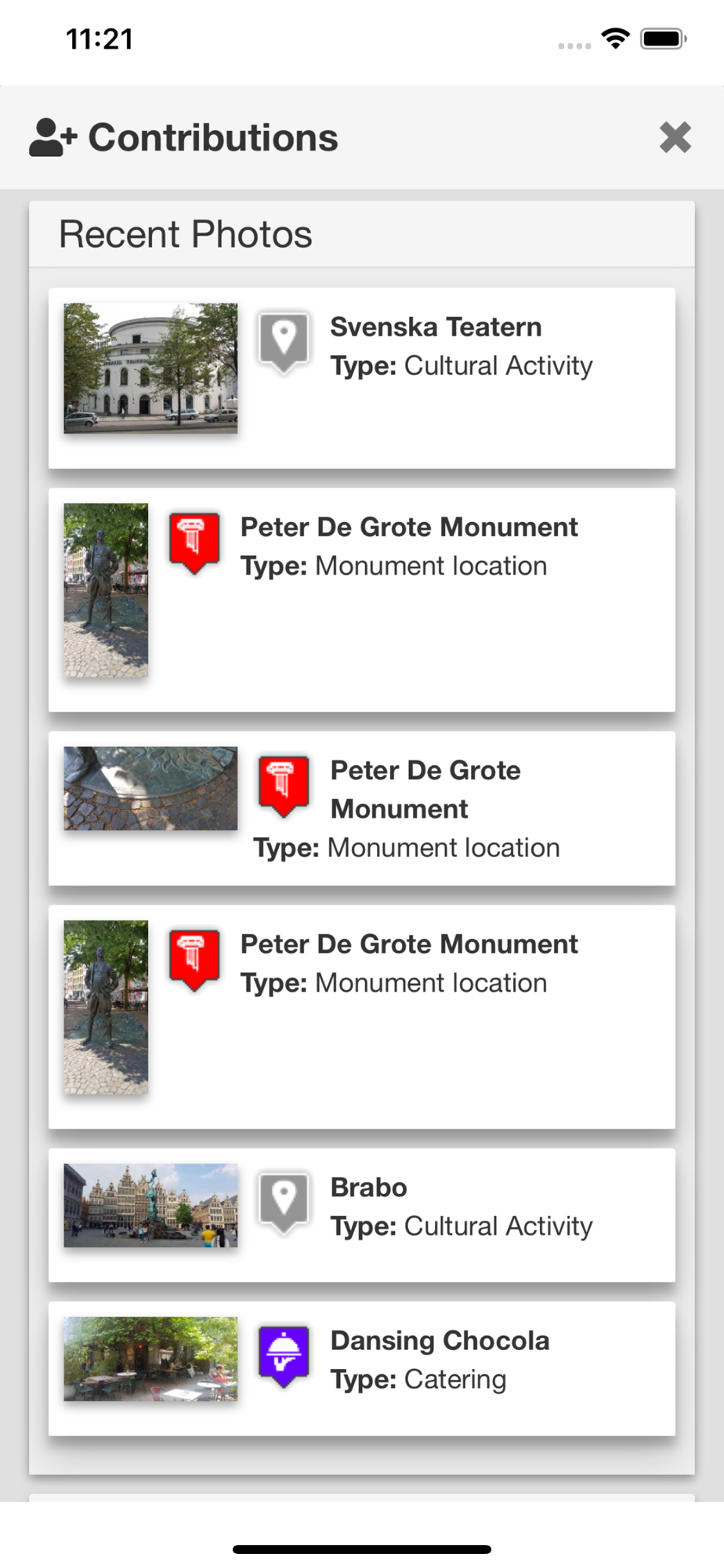
Task: Open the cobblestone plaque photo thumbnail
Action: (150, 789)
